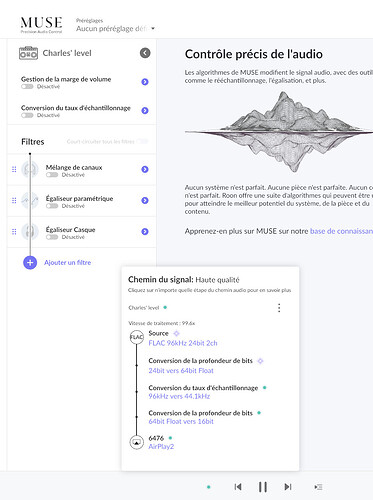Toggle the Mélange de canaux filter on

pyautogui.click(x=52, y=175)
